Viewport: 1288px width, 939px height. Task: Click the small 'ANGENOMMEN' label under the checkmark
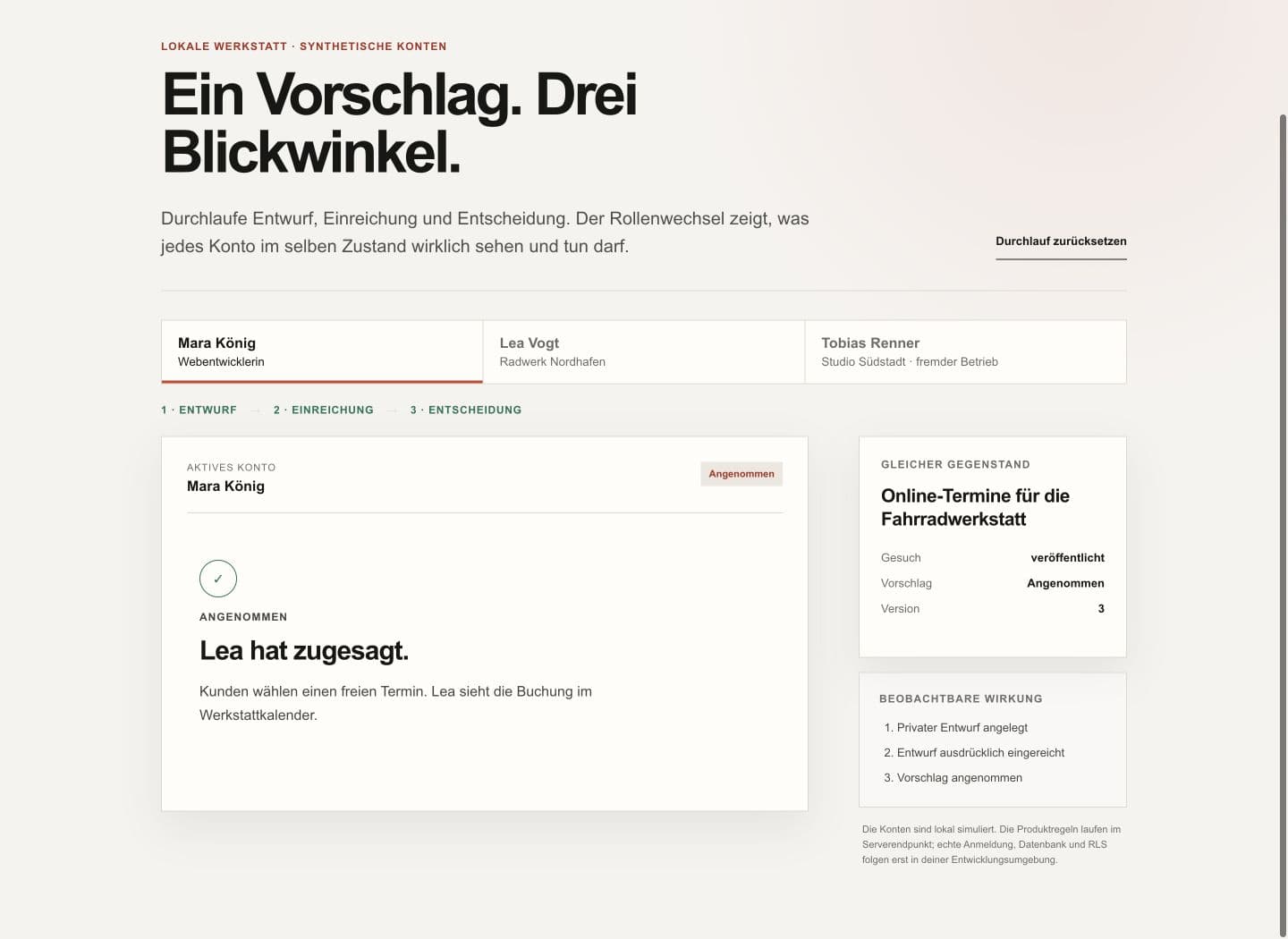[243, 617]
